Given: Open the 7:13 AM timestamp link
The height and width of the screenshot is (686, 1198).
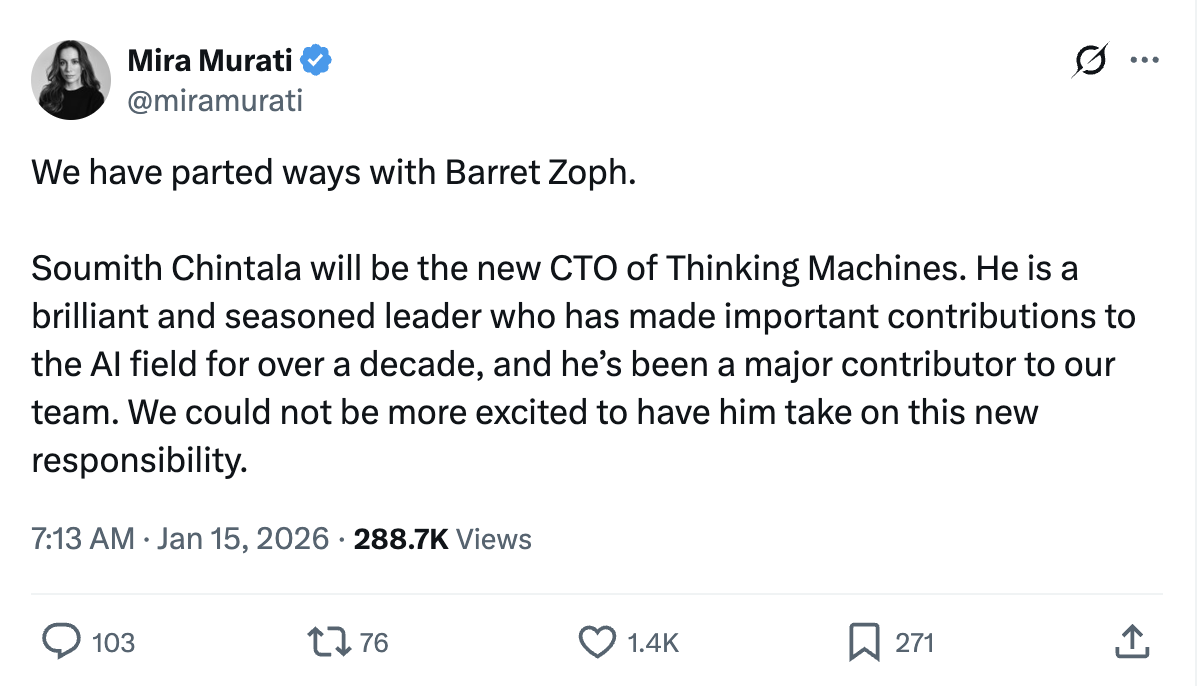Looking at the screenshot, I should tap(82, 539).
